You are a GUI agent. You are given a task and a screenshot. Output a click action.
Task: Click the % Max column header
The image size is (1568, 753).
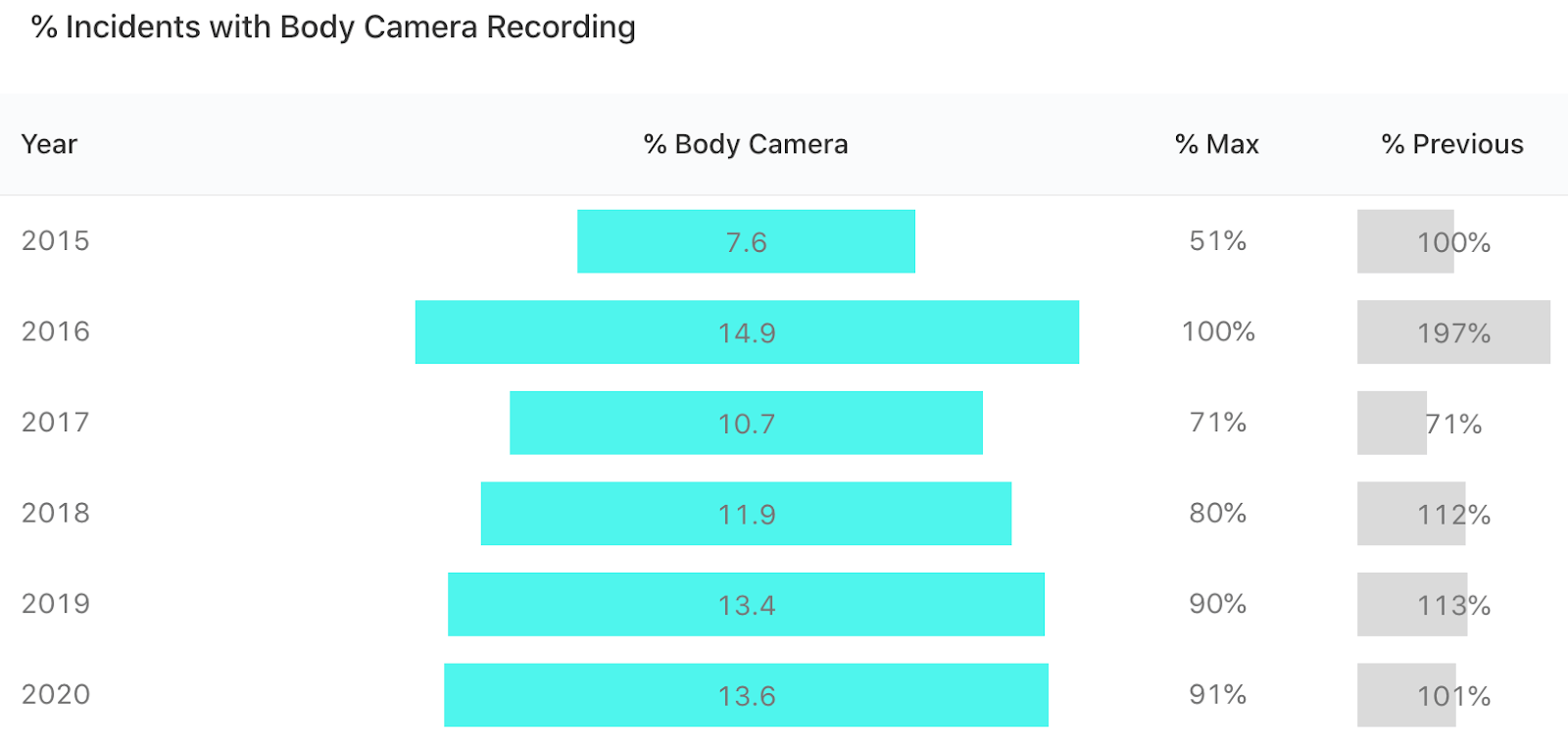[x=1216, y=144]
